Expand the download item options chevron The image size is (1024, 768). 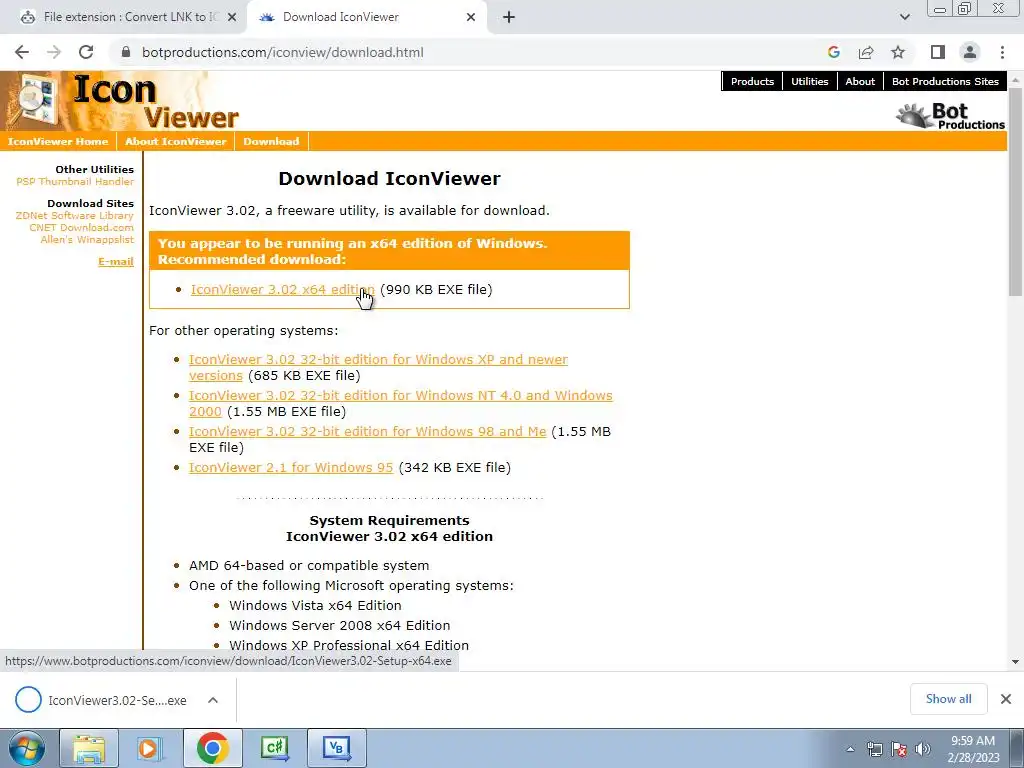213,700
